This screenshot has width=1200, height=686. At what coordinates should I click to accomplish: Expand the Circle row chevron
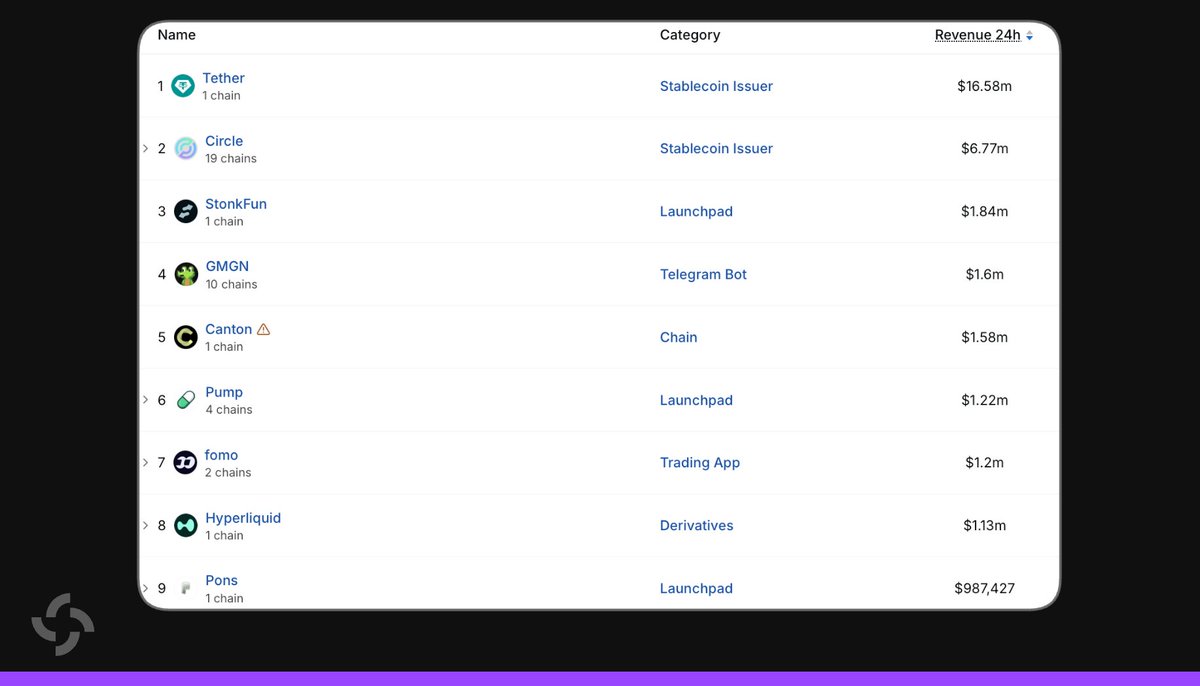pos(146,148)
